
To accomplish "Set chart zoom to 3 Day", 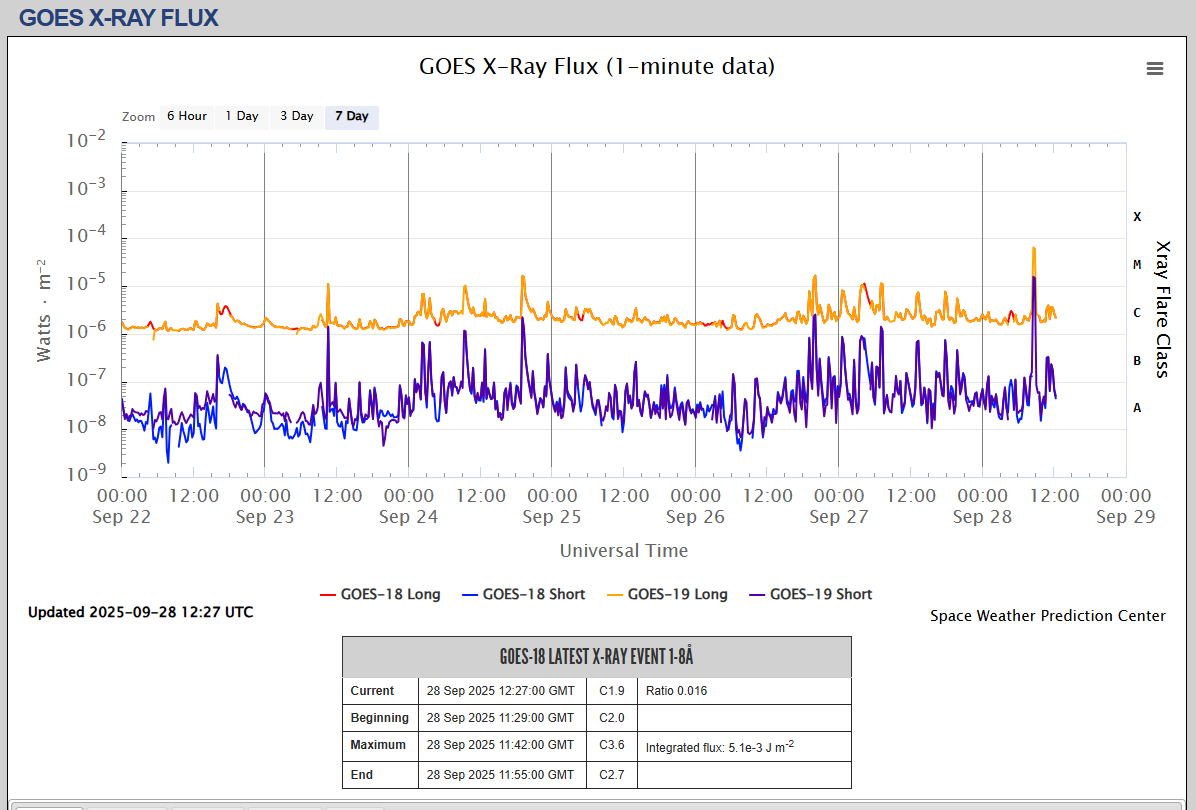I will 296,116.
